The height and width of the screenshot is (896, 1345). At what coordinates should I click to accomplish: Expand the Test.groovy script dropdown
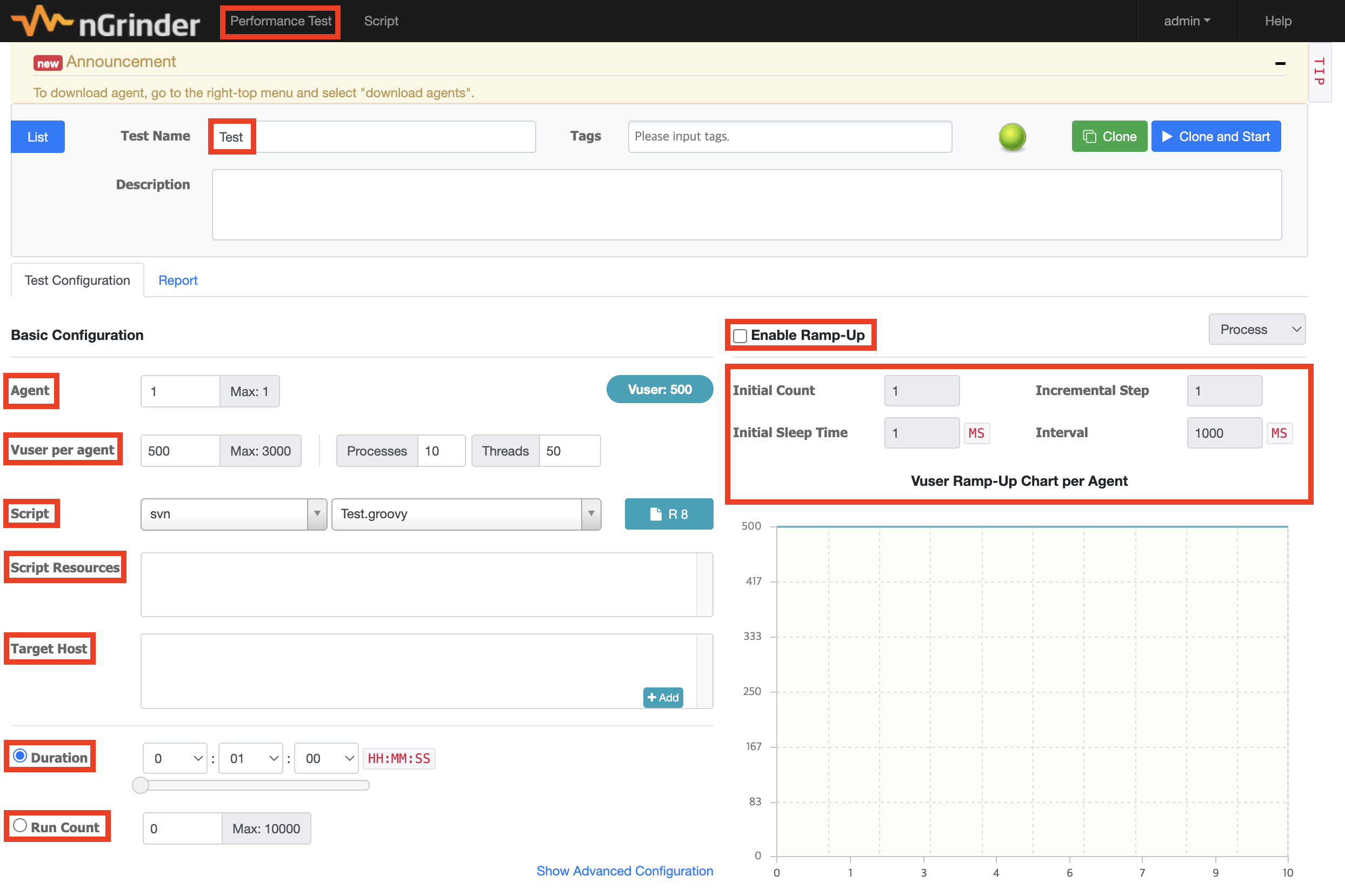coord(590,514)
